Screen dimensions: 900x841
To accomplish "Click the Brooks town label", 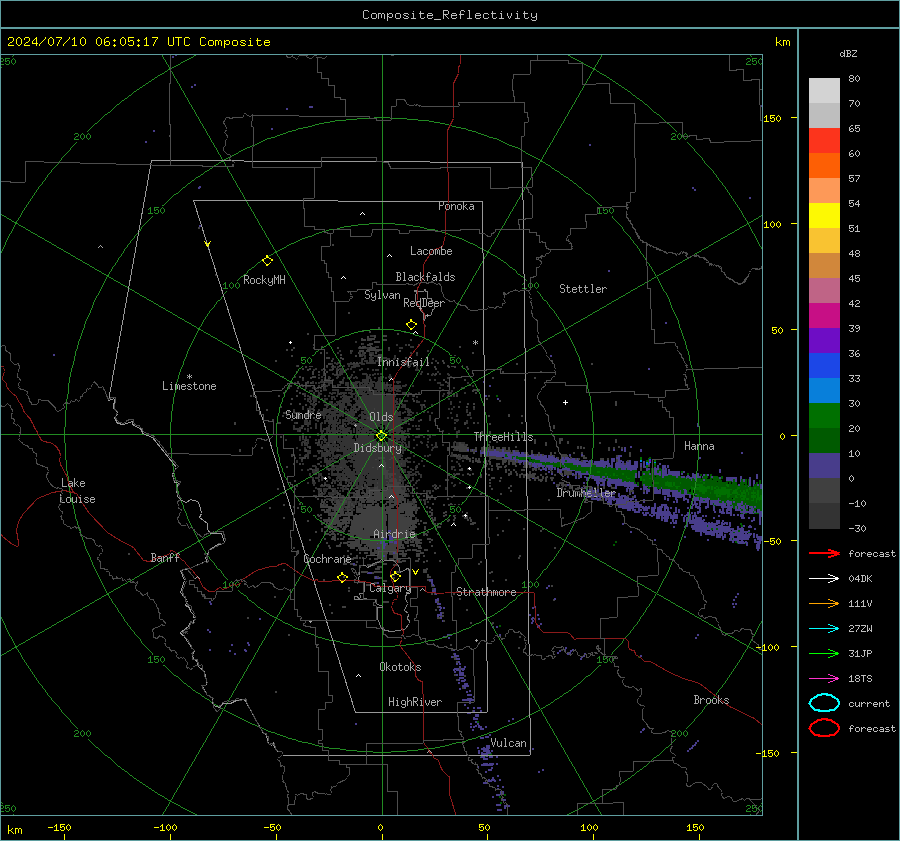I will point(711,700).
